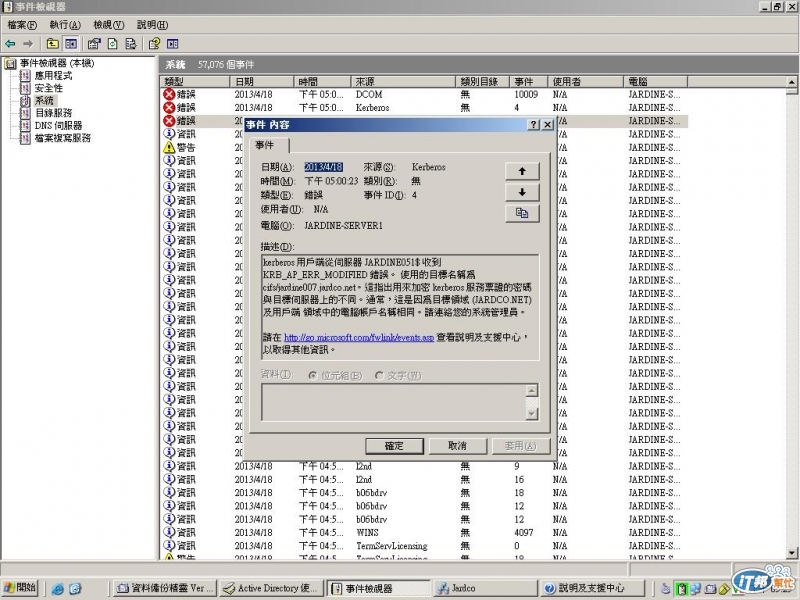Click the Forward arrow toolbar icon
The height and width of the screenshot is (600, 800).
click(29, 44)
